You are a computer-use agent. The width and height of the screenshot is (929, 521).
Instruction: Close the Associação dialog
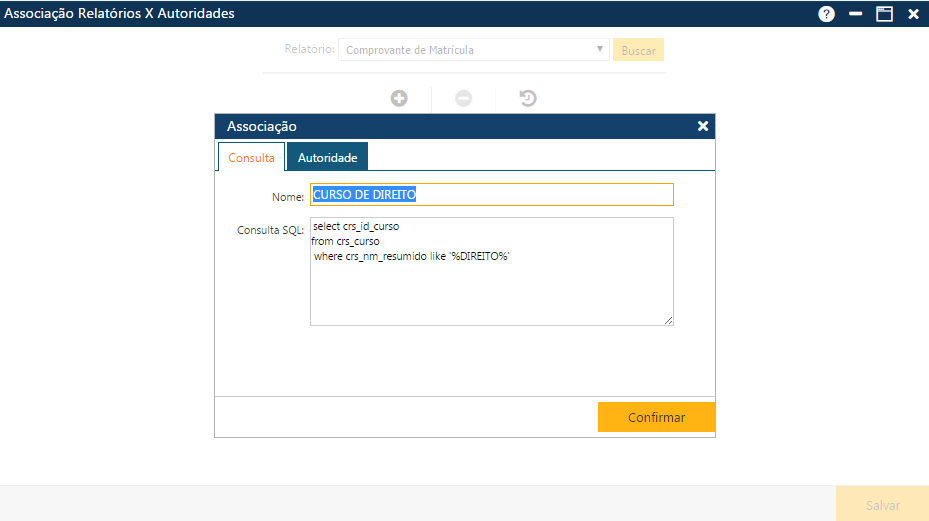[x=703, y=126]
